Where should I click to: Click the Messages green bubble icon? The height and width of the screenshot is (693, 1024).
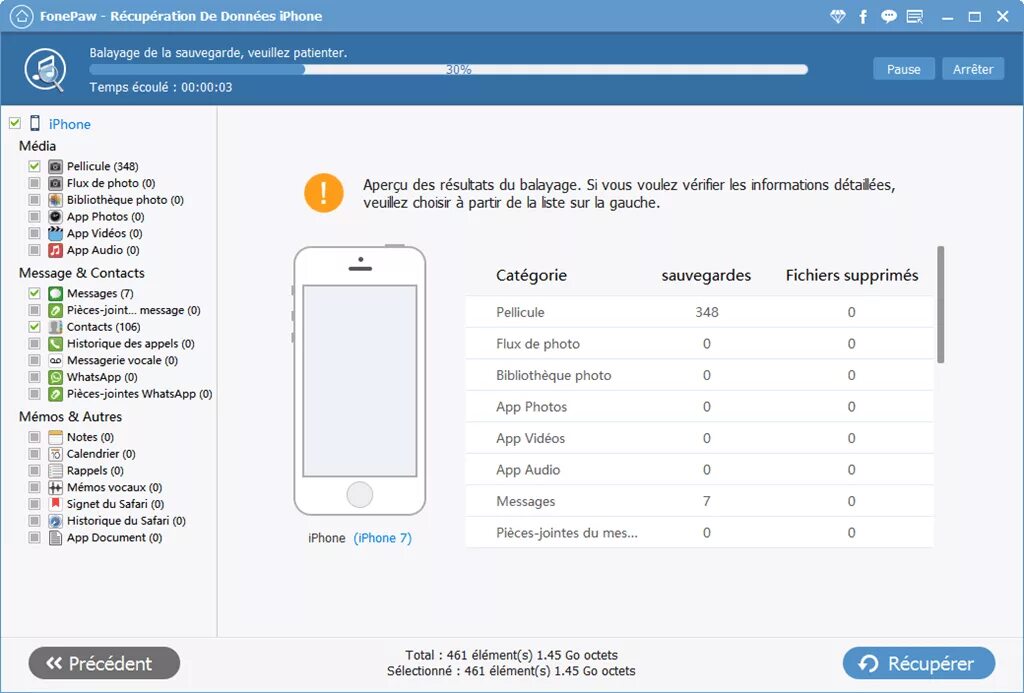pos(56,293)
